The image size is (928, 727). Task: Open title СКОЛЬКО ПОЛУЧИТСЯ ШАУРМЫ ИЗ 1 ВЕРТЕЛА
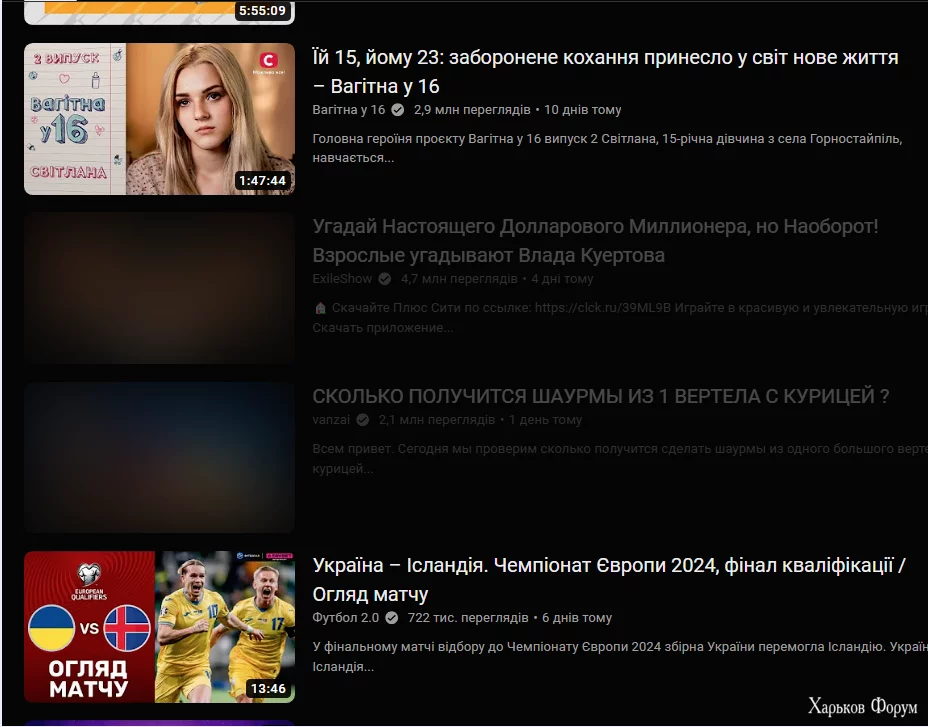click(x=601, y=396)
